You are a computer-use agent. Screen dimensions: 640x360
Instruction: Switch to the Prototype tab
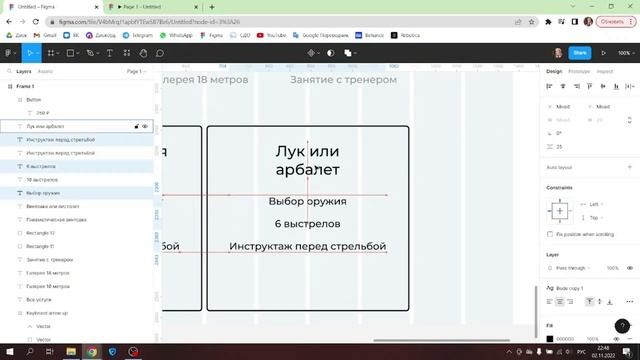coord(579,71)
